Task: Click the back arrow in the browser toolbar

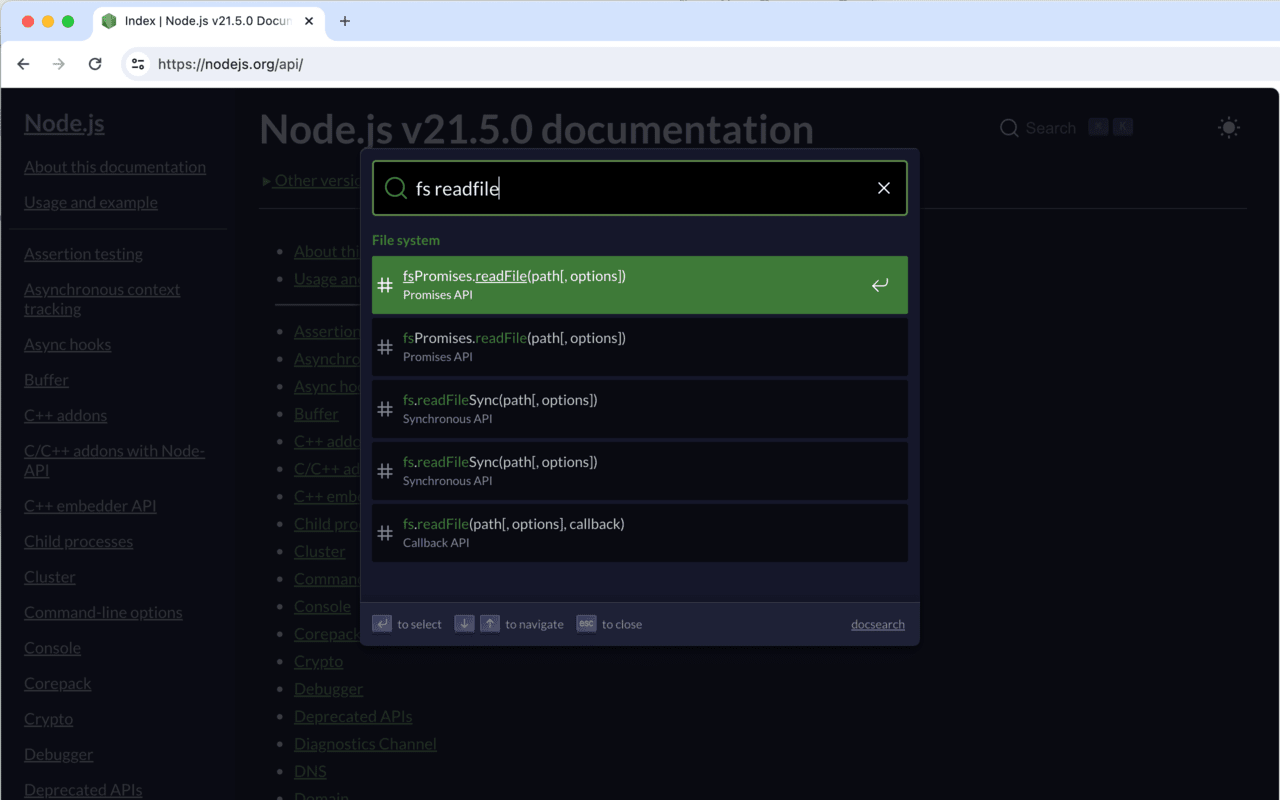Action: [23, 63]
